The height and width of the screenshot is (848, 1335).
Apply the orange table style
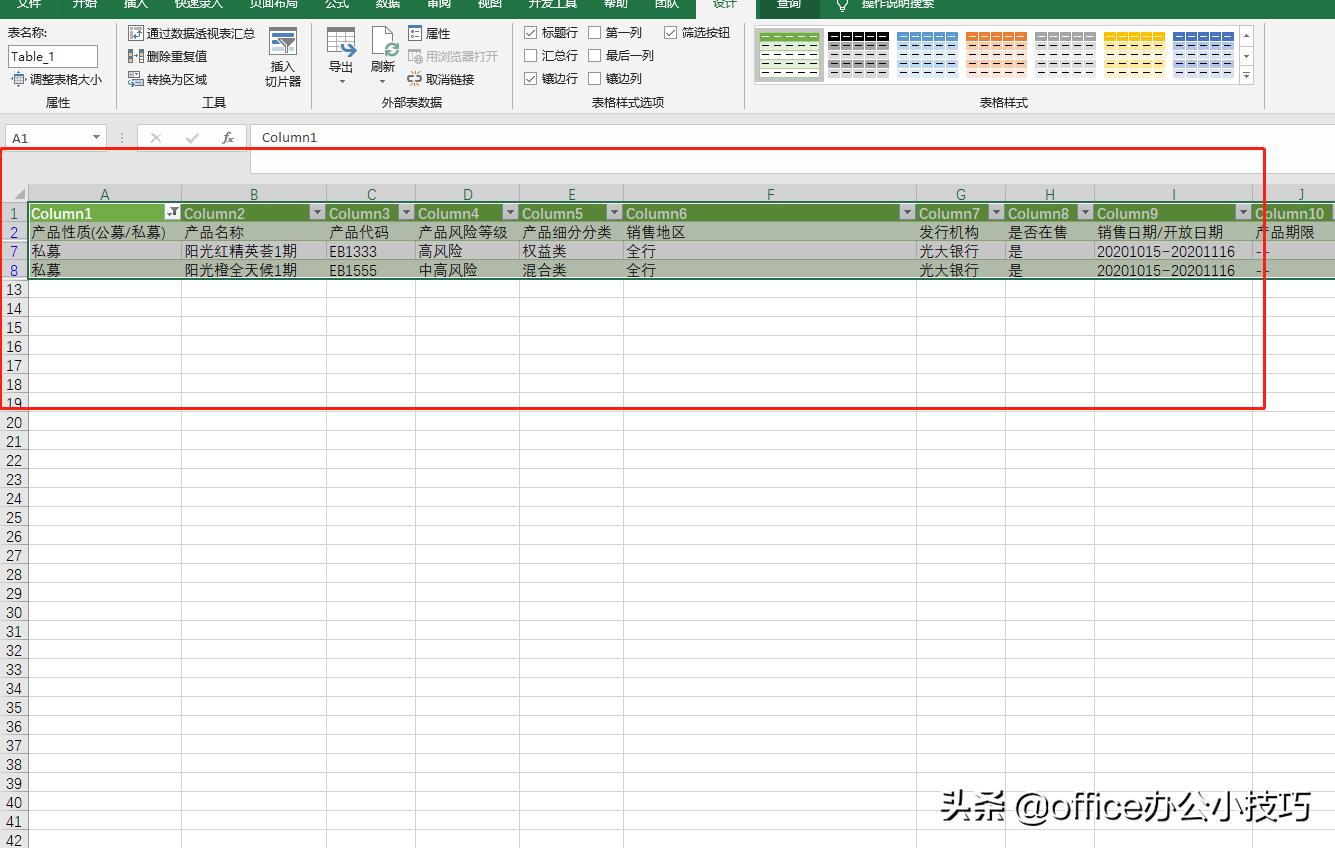996,55
